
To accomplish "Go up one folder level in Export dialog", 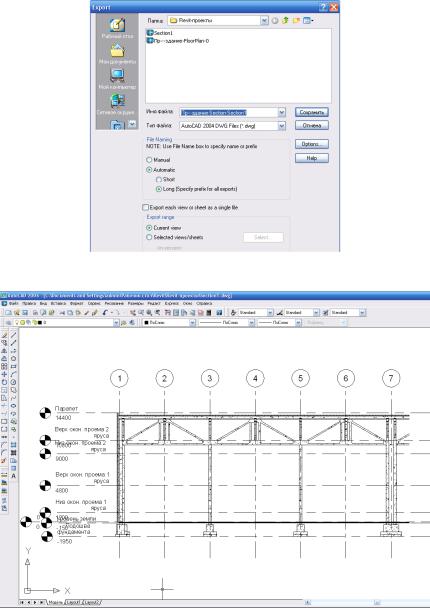I will point(285,21).
